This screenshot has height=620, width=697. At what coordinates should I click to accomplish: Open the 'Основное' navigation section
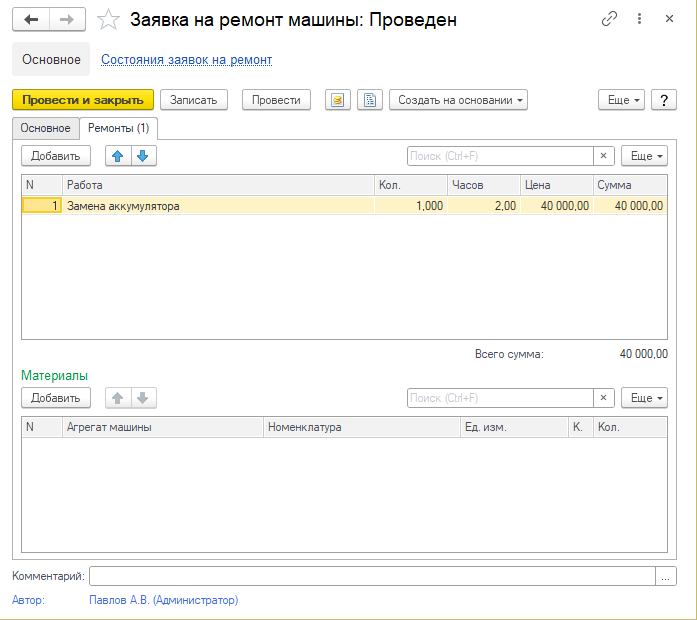pos(51,59)
